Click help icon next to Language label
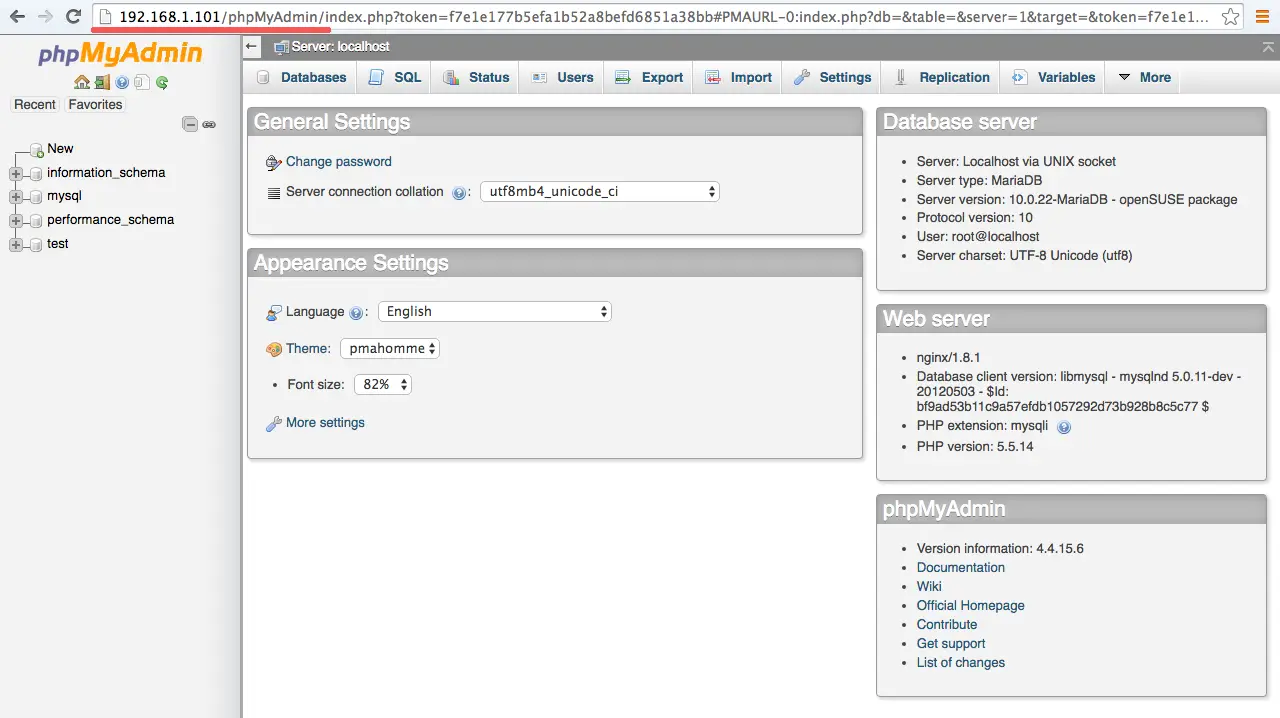The width and height of the screenshot is (1280, 718). point(356,313)
